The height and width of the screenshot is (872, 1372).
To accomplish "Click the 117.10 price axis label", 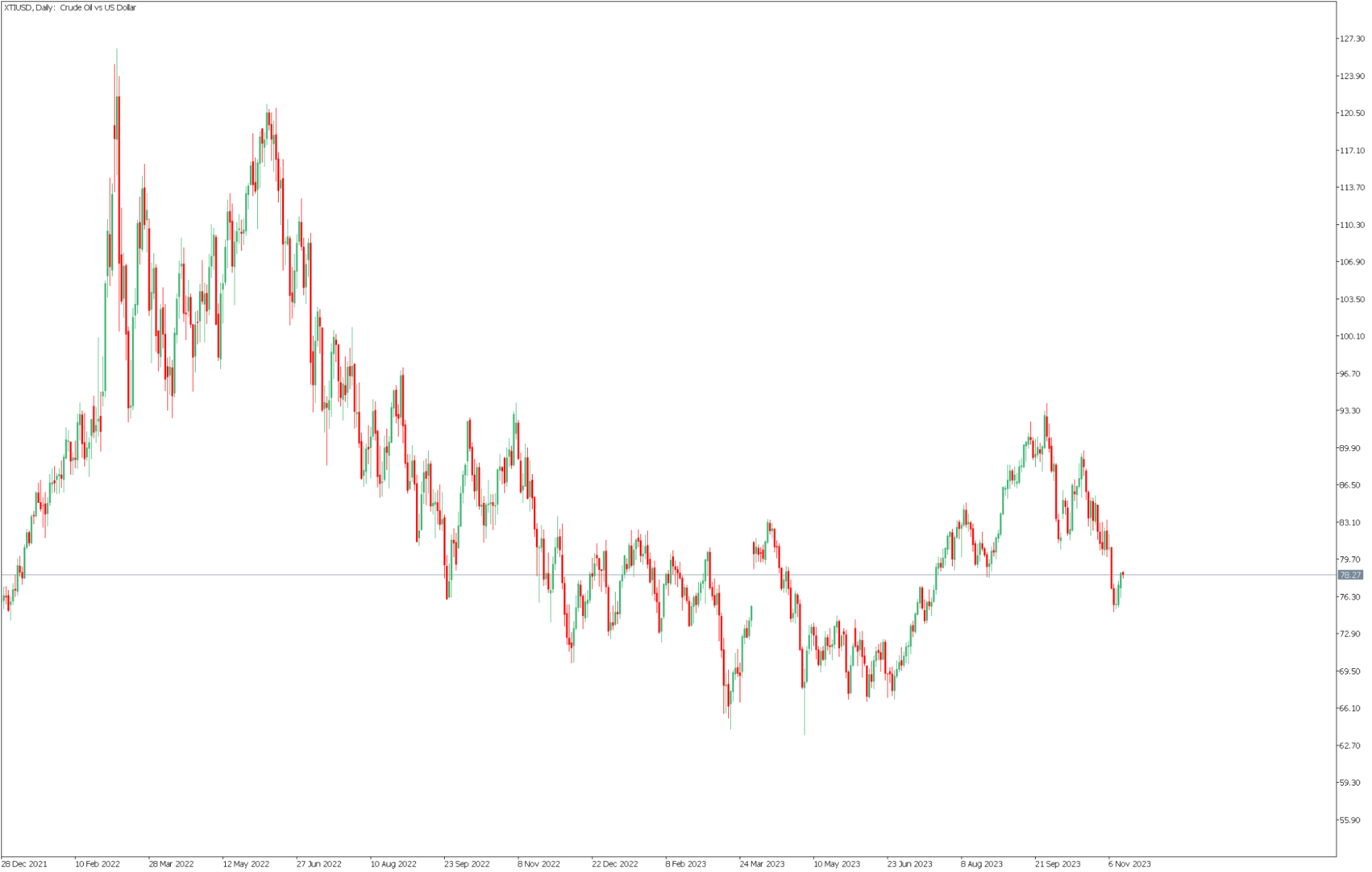I will click(1352, 150).
